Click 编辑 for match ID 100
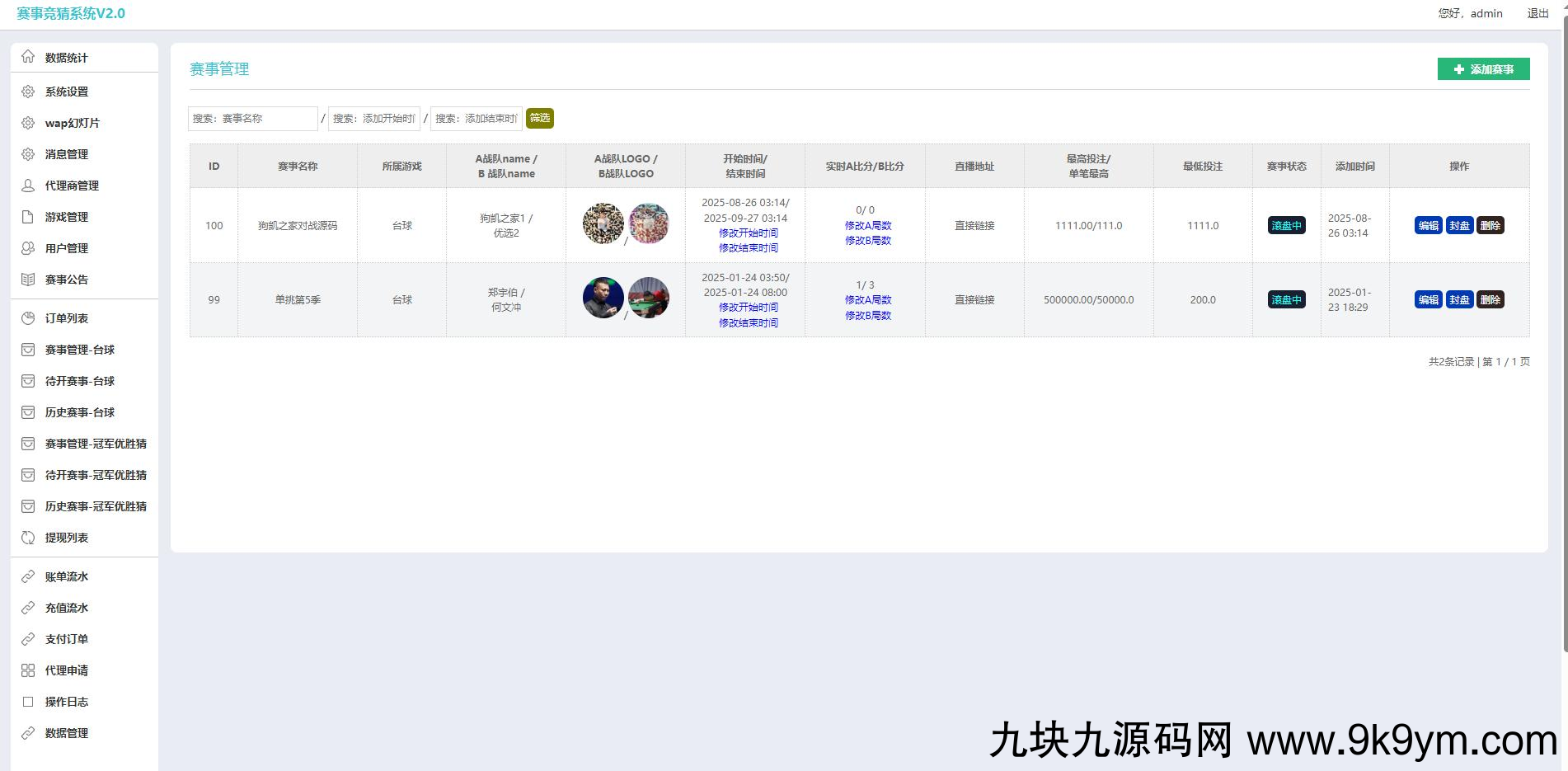This screenshot has height=771, width=1568. coord(1428,226)
